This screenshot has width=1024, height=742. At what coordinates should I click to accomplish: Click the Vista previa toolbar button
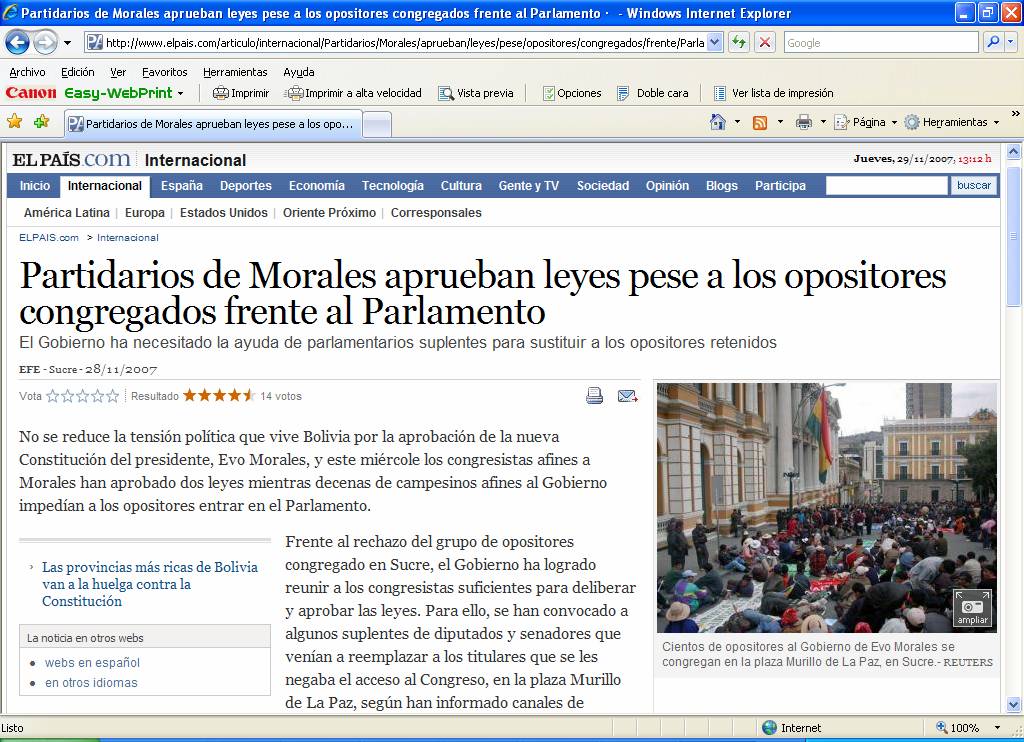pyautogui.click(x=476, y=93)
